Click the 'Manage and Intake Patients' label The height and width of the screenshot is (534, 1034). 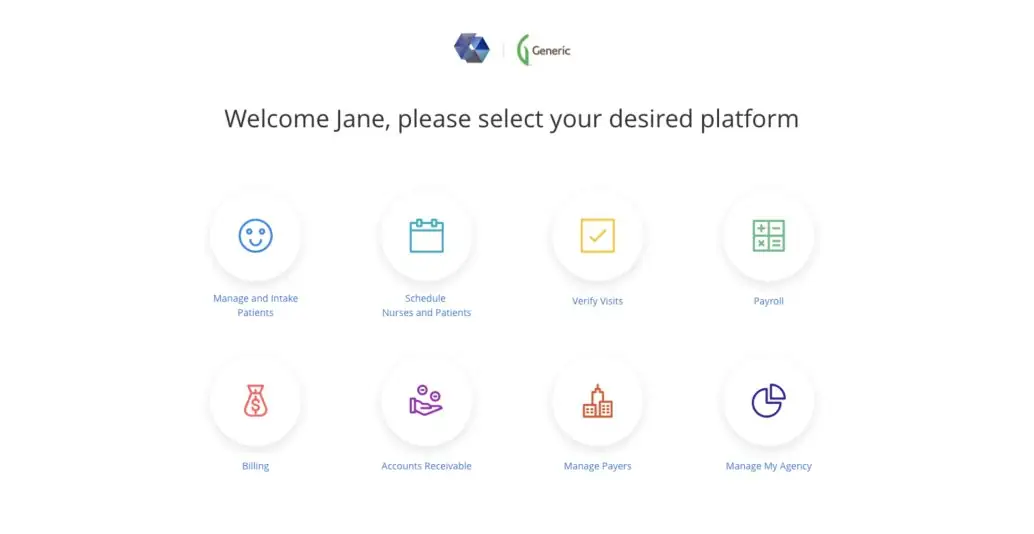[x=255, y=305]
